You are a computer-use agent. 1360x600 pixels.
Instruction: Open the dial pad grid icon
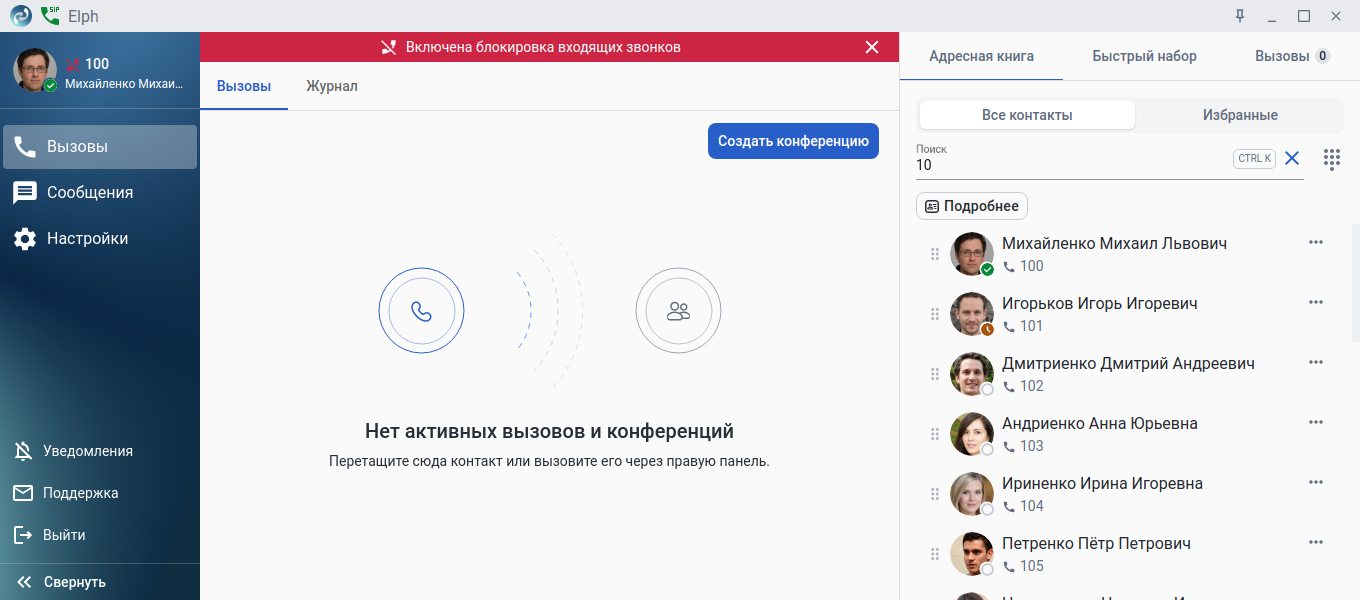[x=1332, y=159]
